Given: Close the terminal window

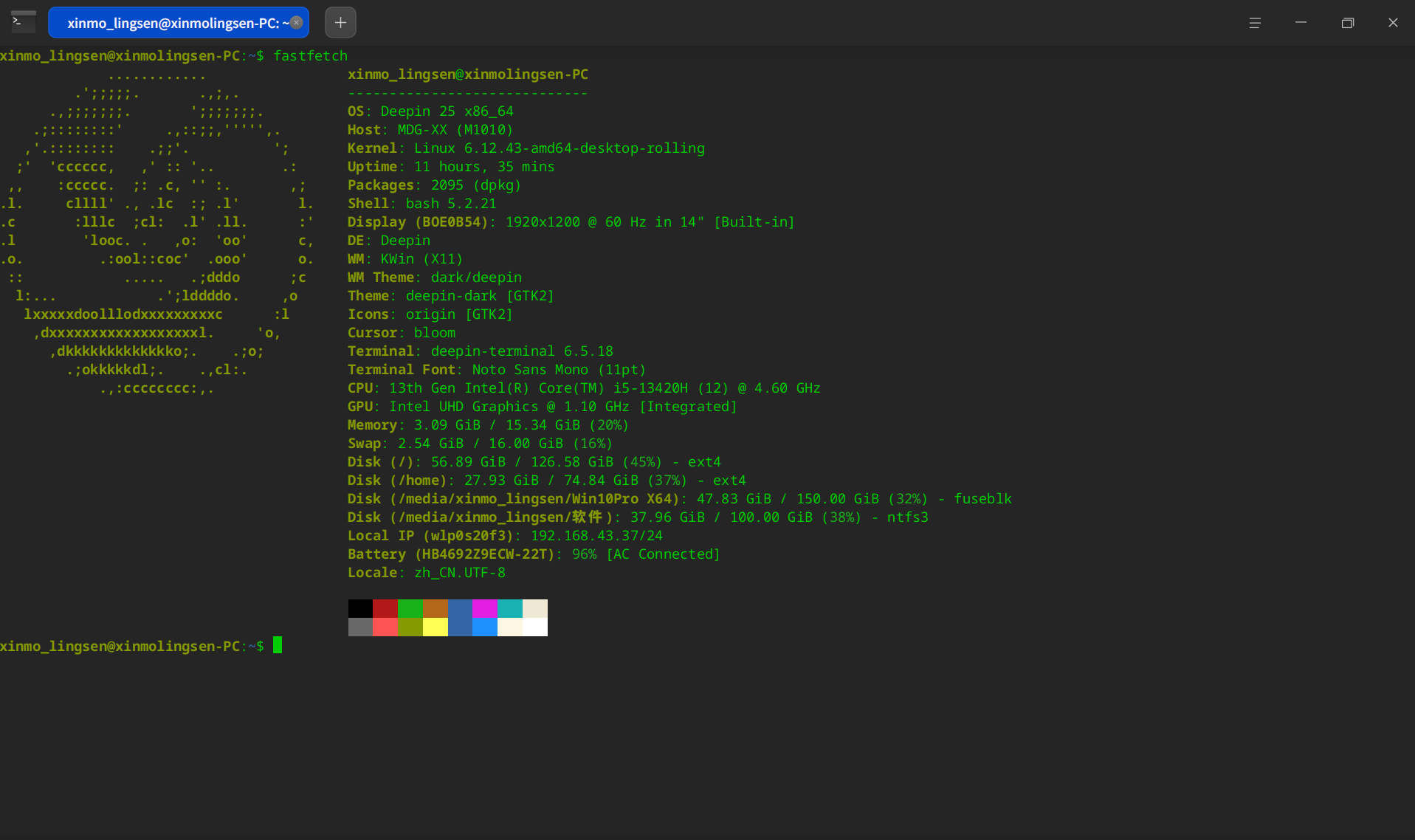Looking at the screenshot, I should coord(1393,23).
